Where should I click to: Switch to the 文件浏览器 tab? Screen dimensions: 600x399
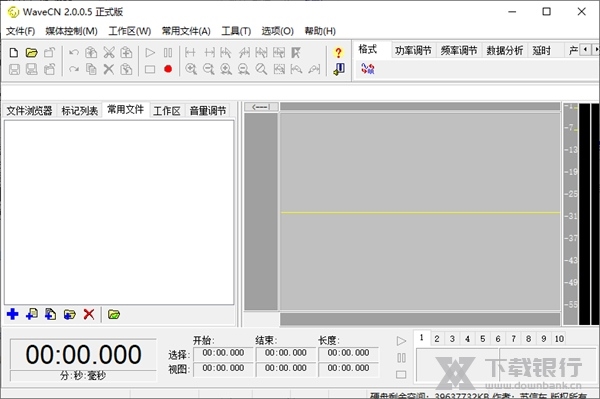point(29,111)
